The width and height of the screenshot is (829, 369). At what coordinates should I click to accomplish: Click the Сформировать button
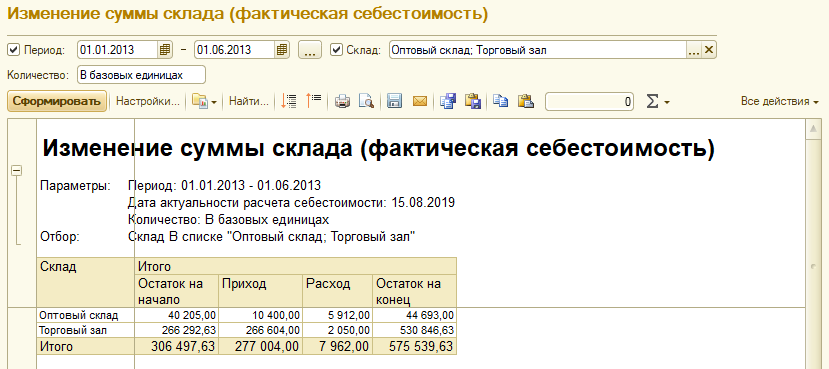57,101
